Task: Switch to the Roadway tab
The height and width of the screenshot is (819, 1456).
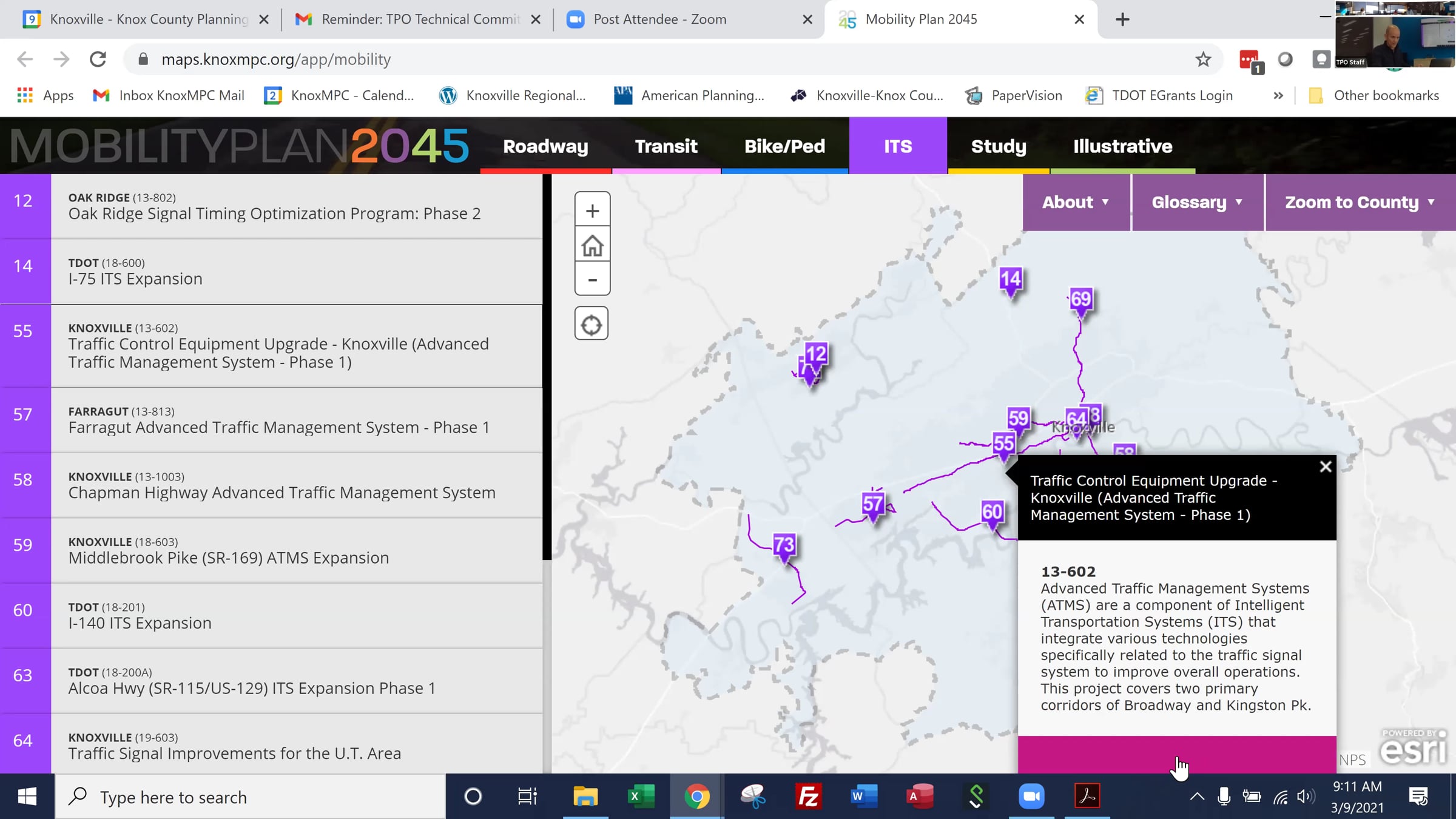Action: tap(545, 146)
